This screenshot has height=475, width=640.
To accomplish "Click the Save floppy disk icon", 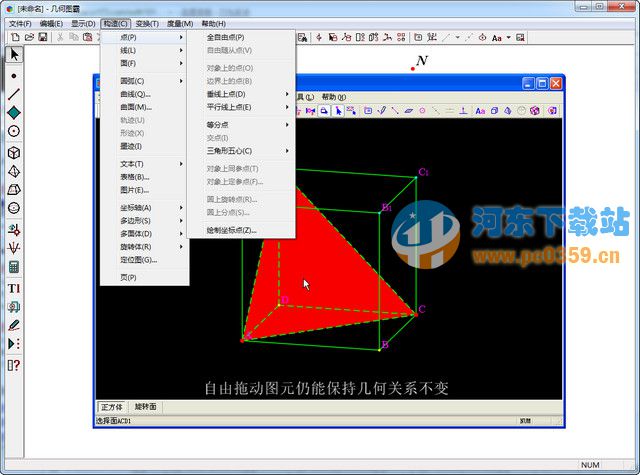I will [43, 38].
